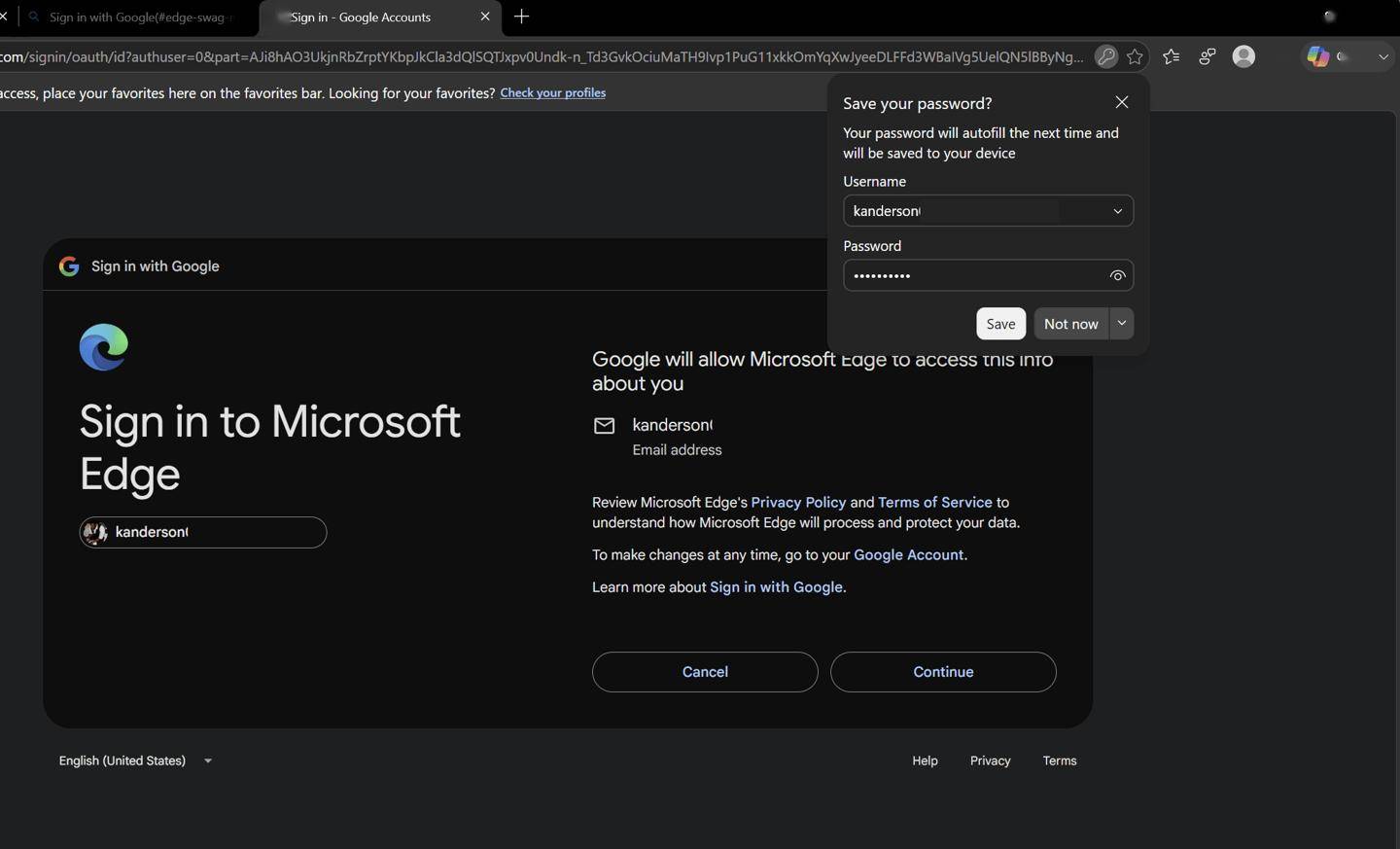Open browser Collections icon in toolbar

pyautogui.click(x=1207, y=56)
